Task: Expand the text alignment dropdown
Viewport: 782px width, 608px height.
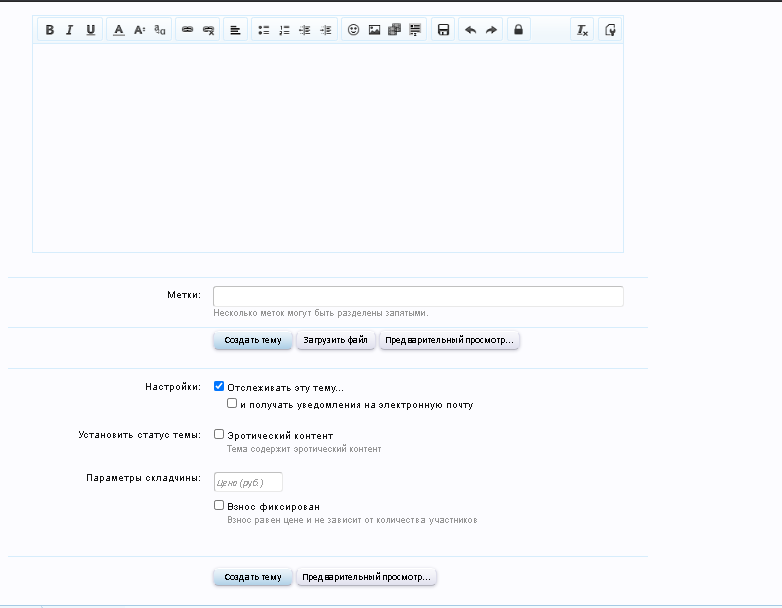Action: 235,30
